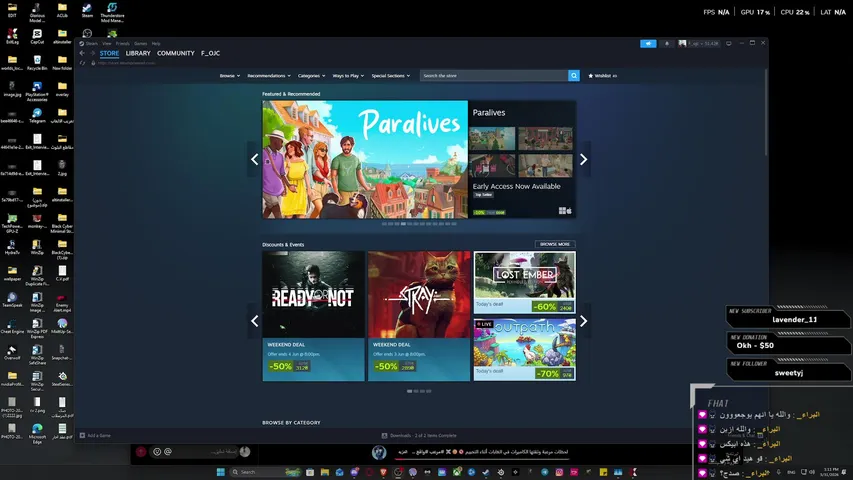Select the active featured carousel page dot
Screen dimensions: 853x480
[403, 224]
